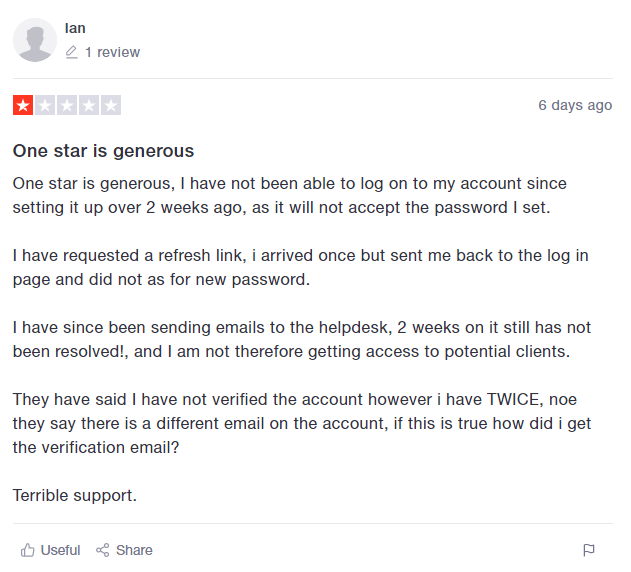Click the thumbs-up icon
Viewport: 631px width, 572px height.
pyautogui.click(x=28, y=550)
